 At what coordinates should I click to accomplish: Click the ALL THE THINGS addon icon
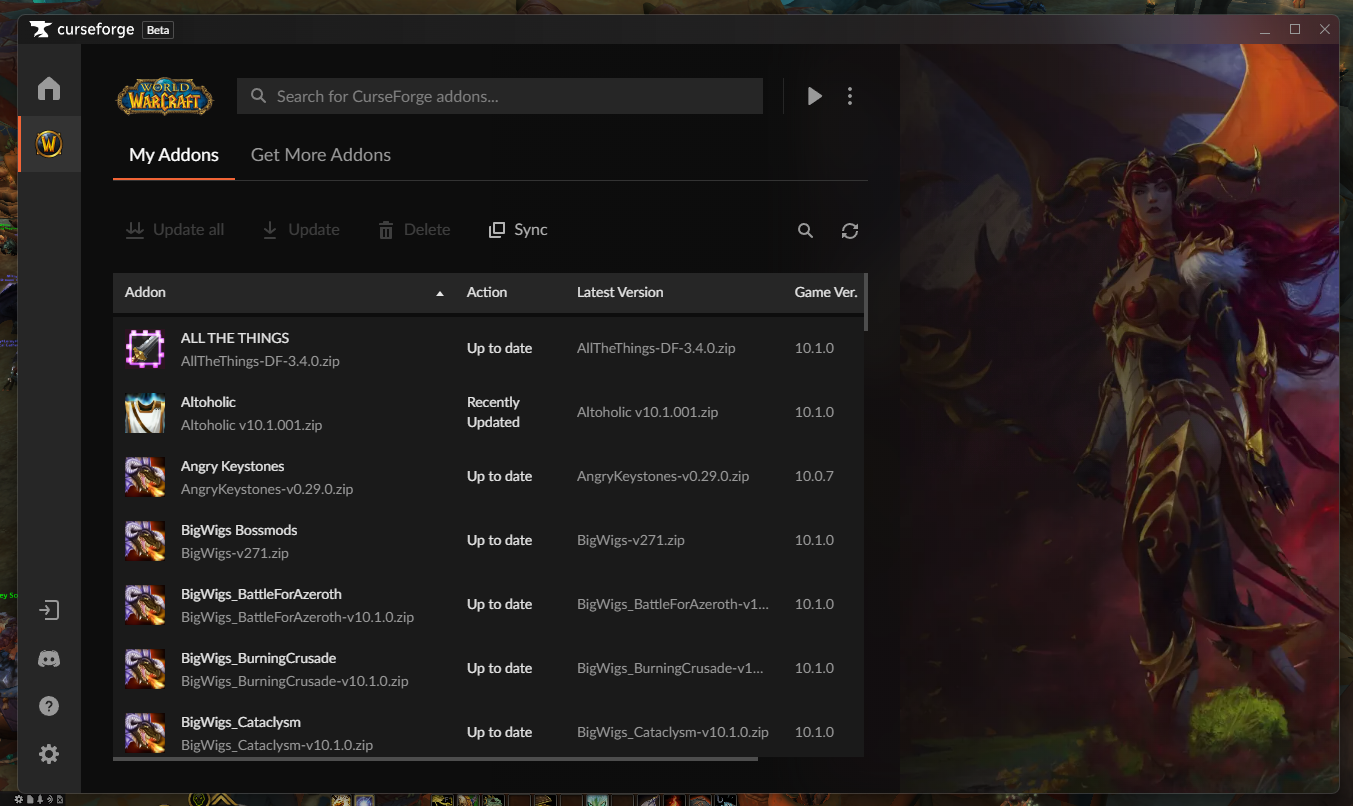point(145,348)
